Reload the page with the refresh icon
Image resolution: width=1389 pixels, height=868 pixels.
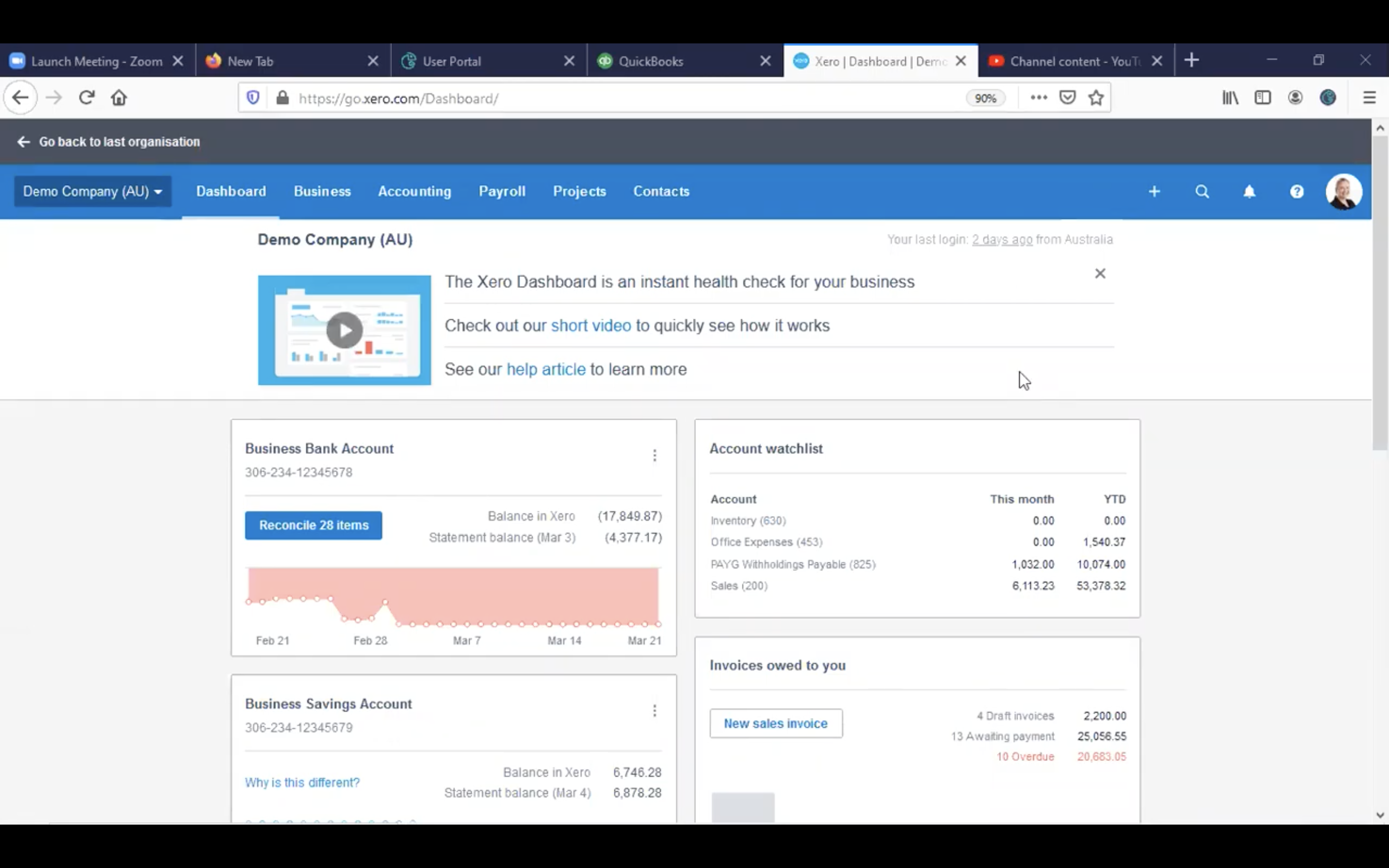(87, 97)
